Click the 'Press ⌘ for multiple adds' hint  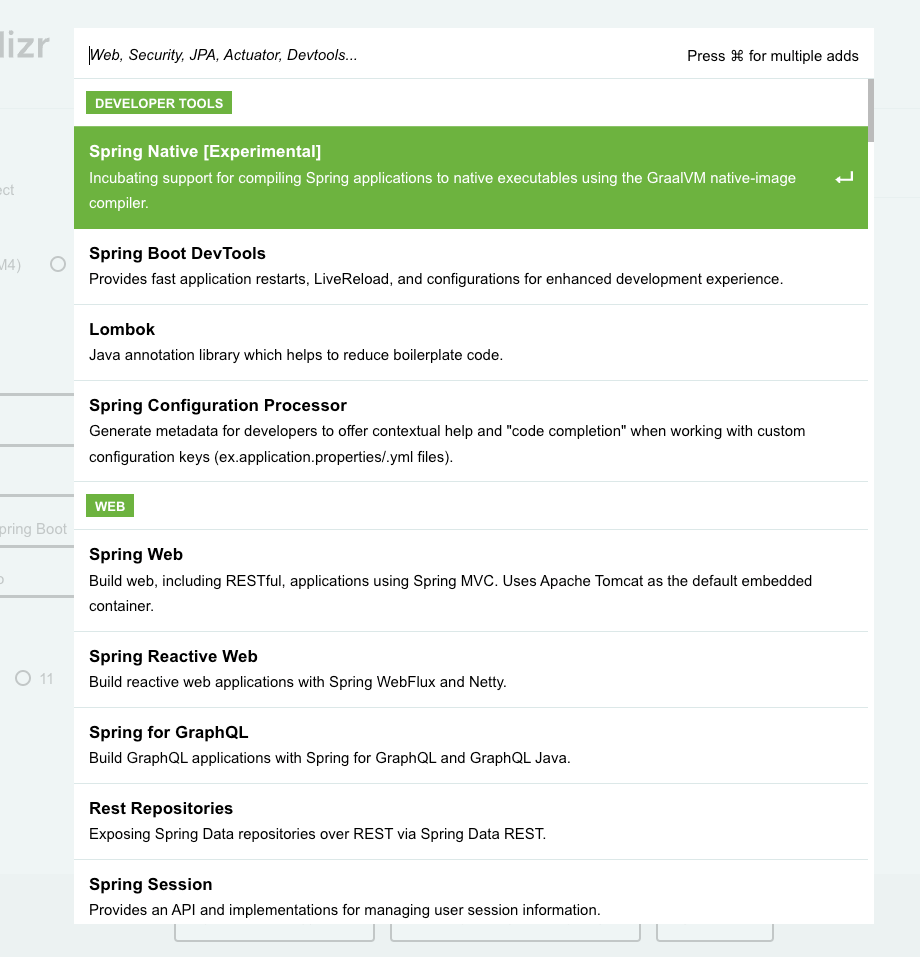click(x=772, y=56)
